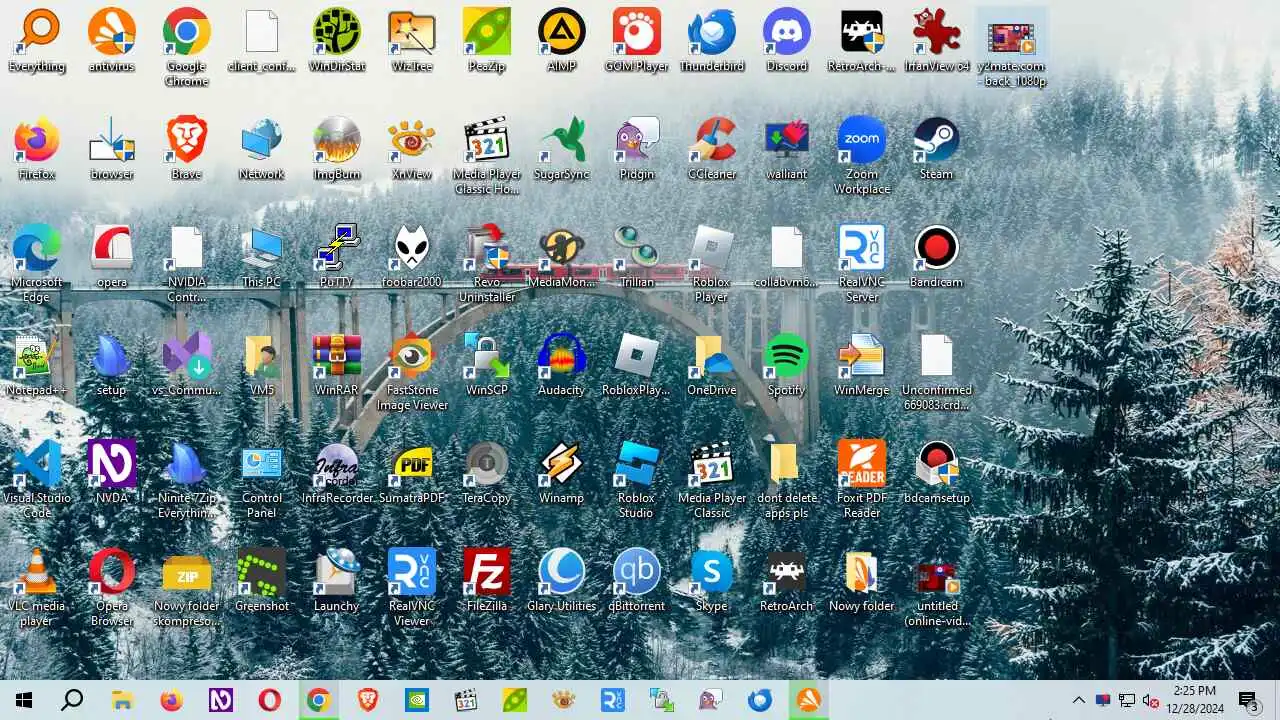Select the qBittorrent desktop icon
The width and height of the screenshot is (1280, 720).
point(637,580)
